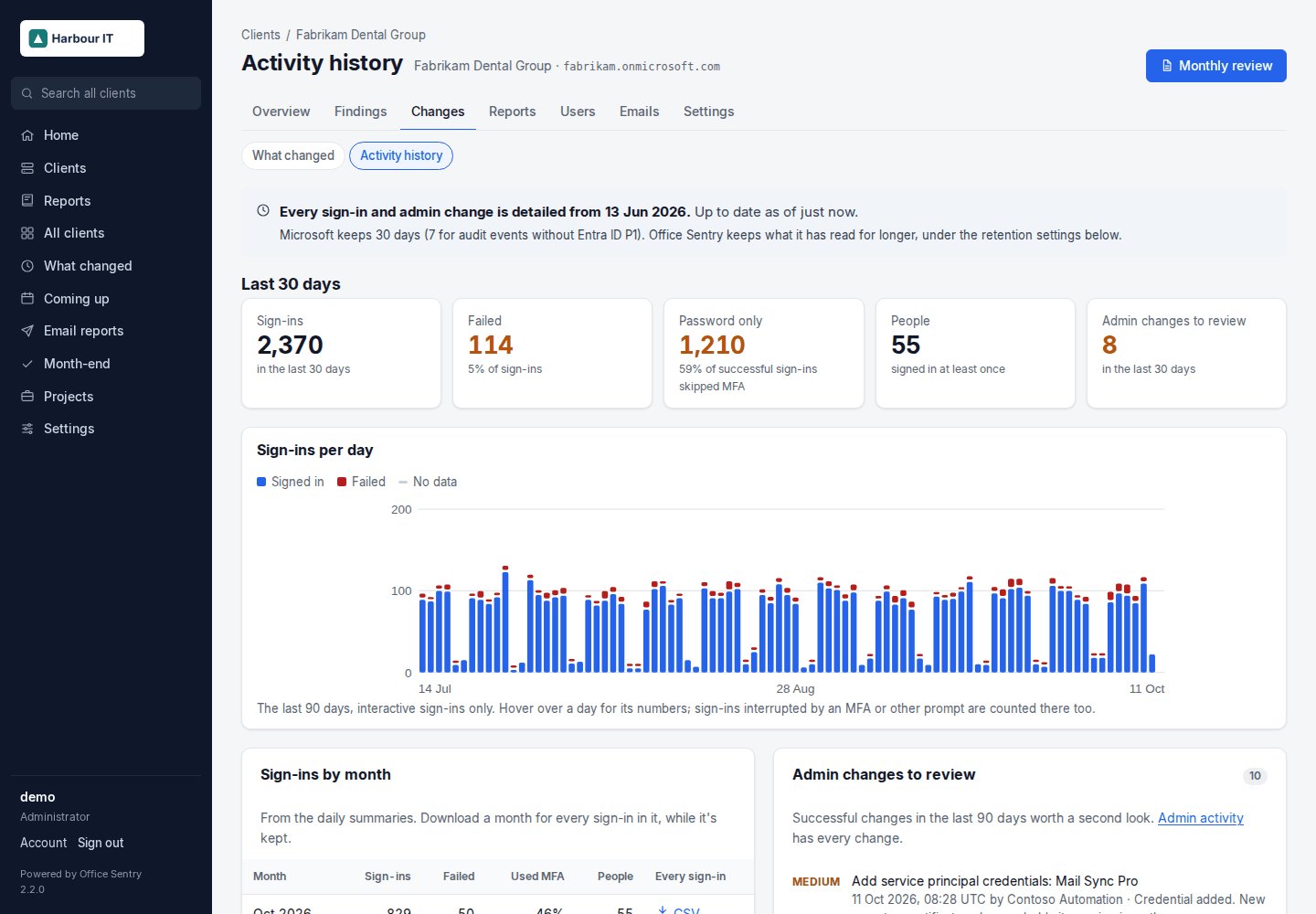This screenshot has width=1316, height=914.
Task: Click the Projects briefcase icon
Action: coord(27,397)
